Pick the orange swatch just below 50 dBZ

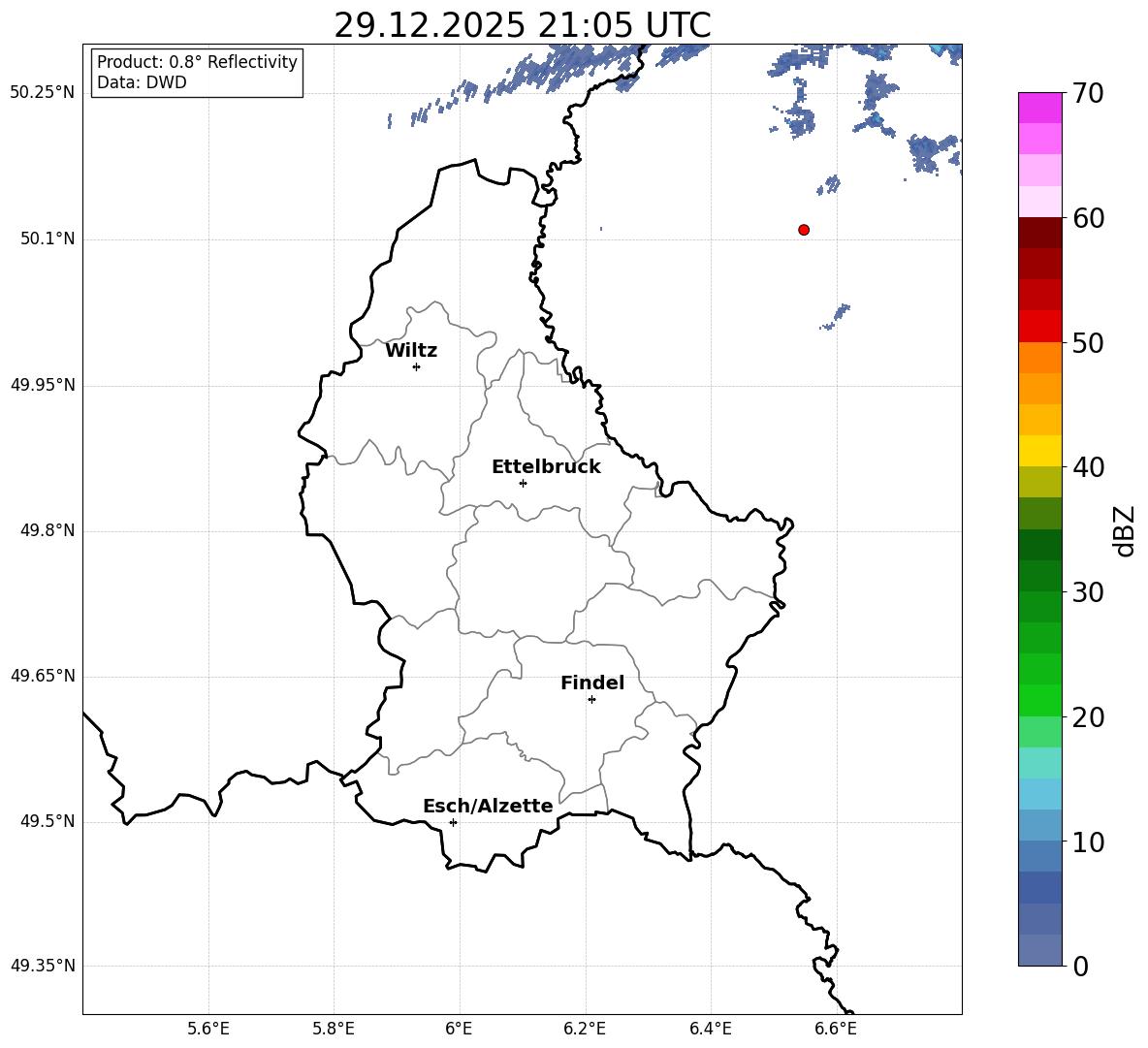coord(1040,358)
